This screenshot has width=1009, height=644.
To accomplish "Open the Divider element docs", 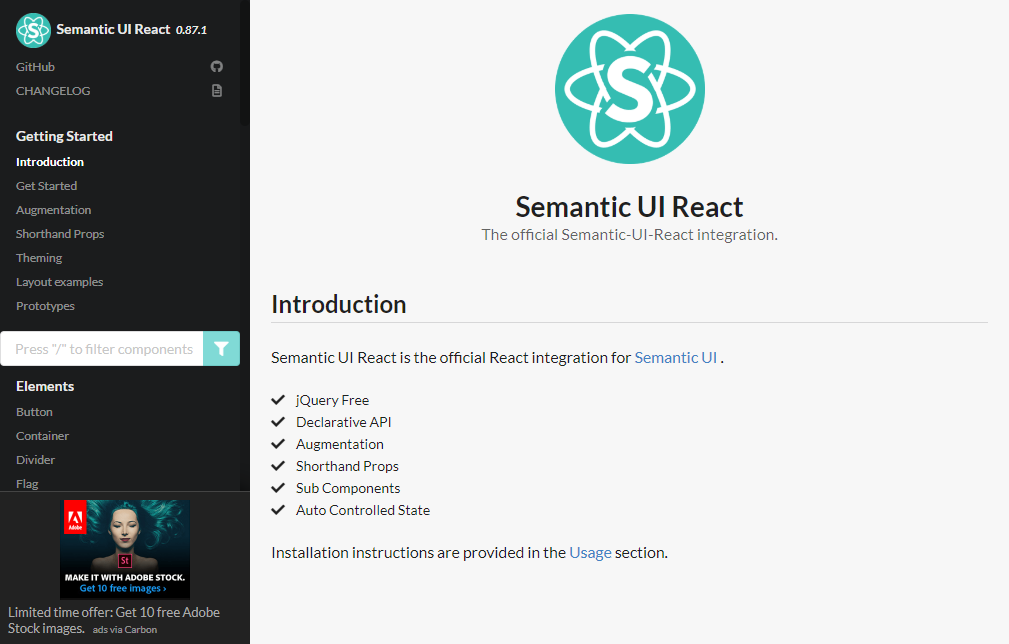I will [35, 460].
